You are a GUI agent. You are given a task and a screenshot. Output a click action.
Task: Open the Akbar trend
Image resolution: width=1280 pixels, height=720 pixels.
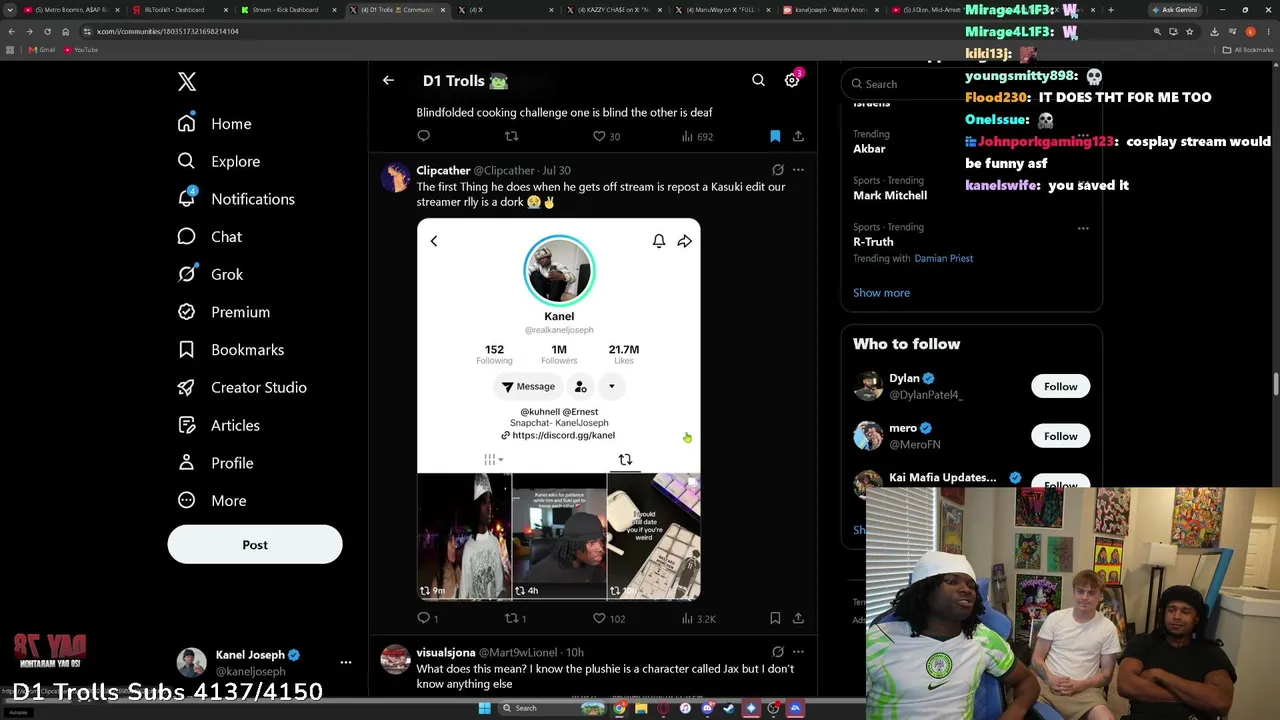869,149
